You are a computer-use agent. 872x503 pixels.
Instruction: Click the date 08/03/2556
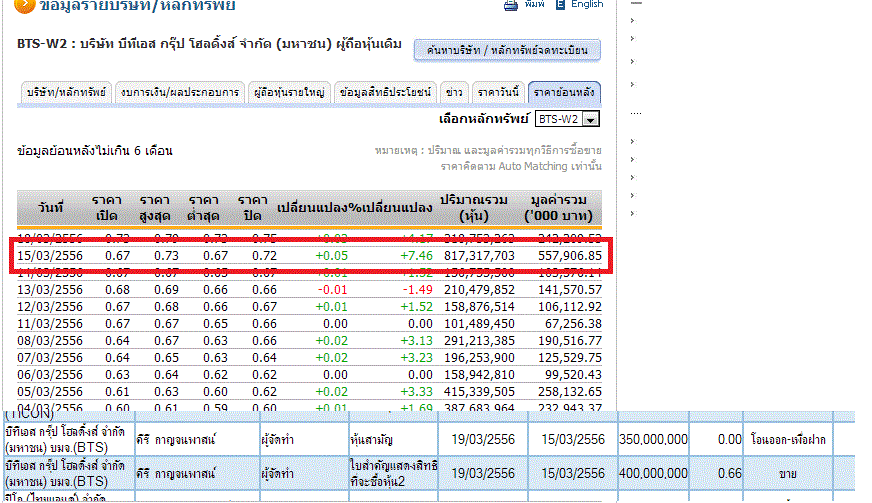click(x=50, y=341)
